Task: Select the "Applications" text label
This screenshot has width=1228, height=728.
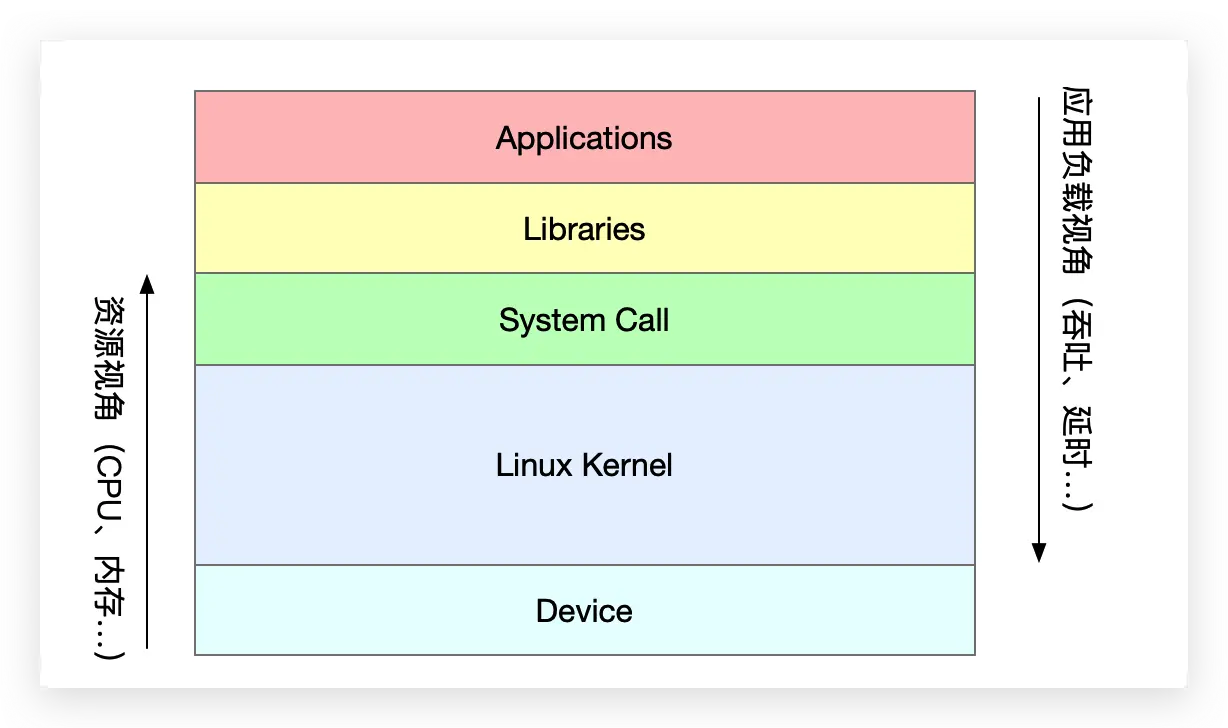Action: (x=584, y=138)
